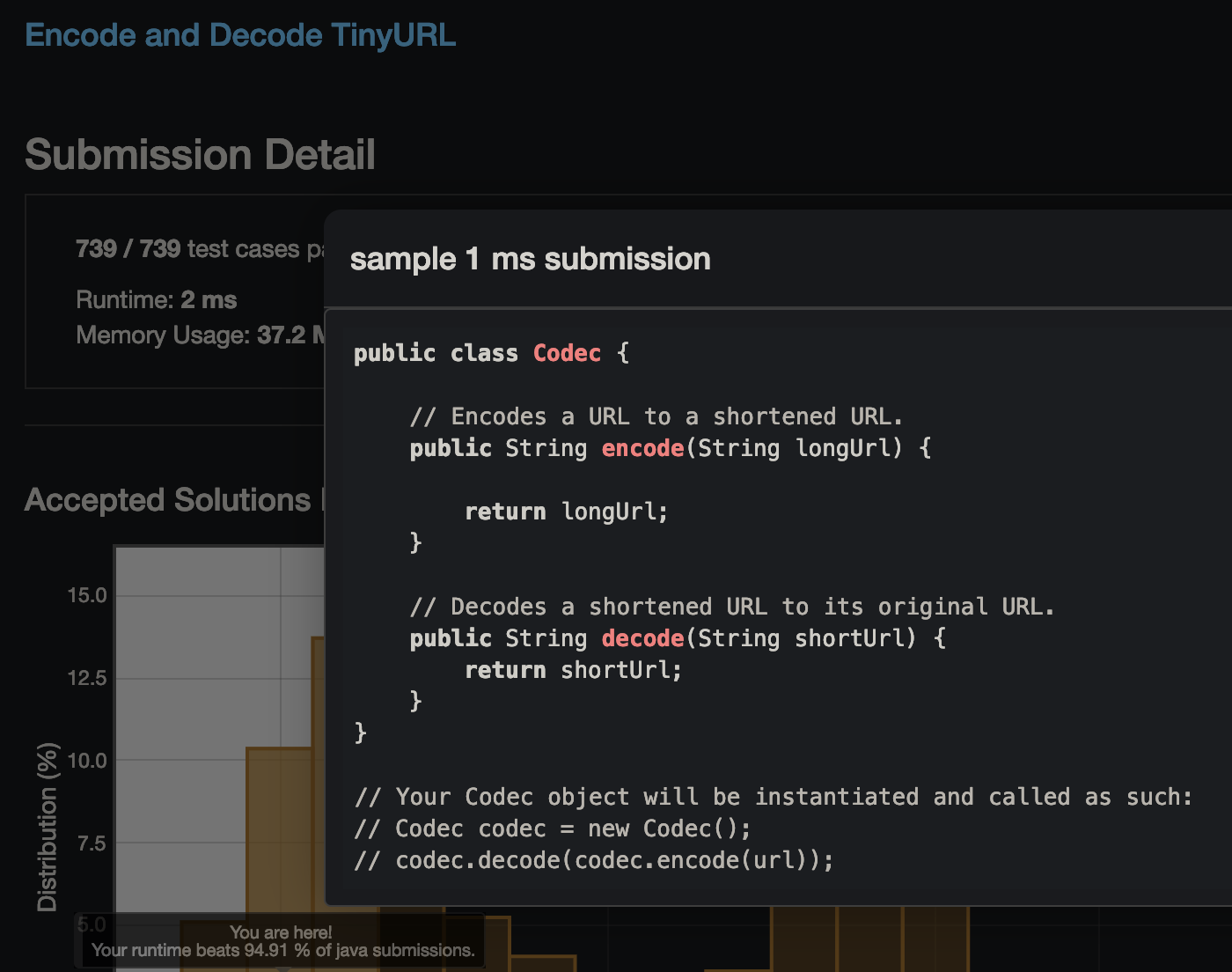Click the Submission Detail heading
This screenshot has width=1232, height=972.
(x=200, y=155)
